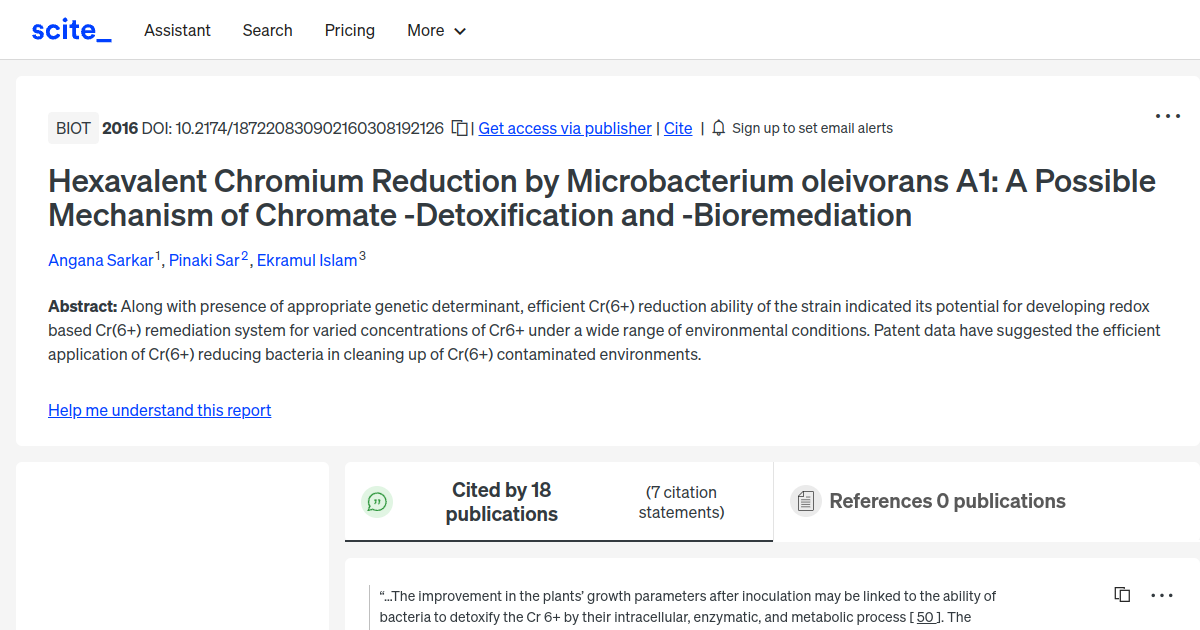Open Get access via publisher link

tap(564, 128)
